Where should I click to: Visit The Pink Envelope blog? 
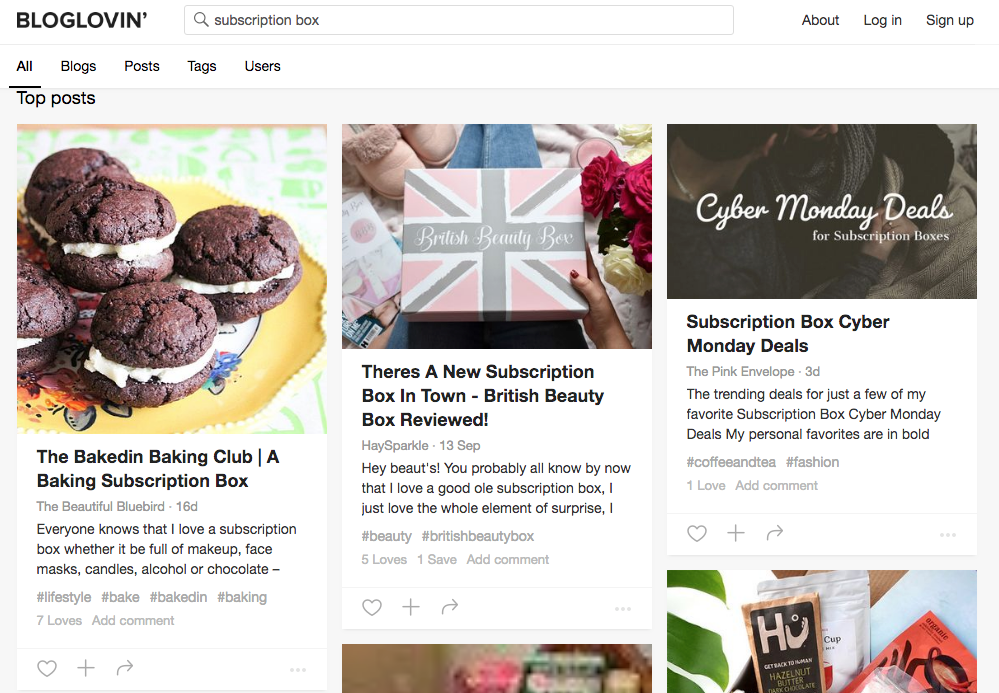point(740,371)
